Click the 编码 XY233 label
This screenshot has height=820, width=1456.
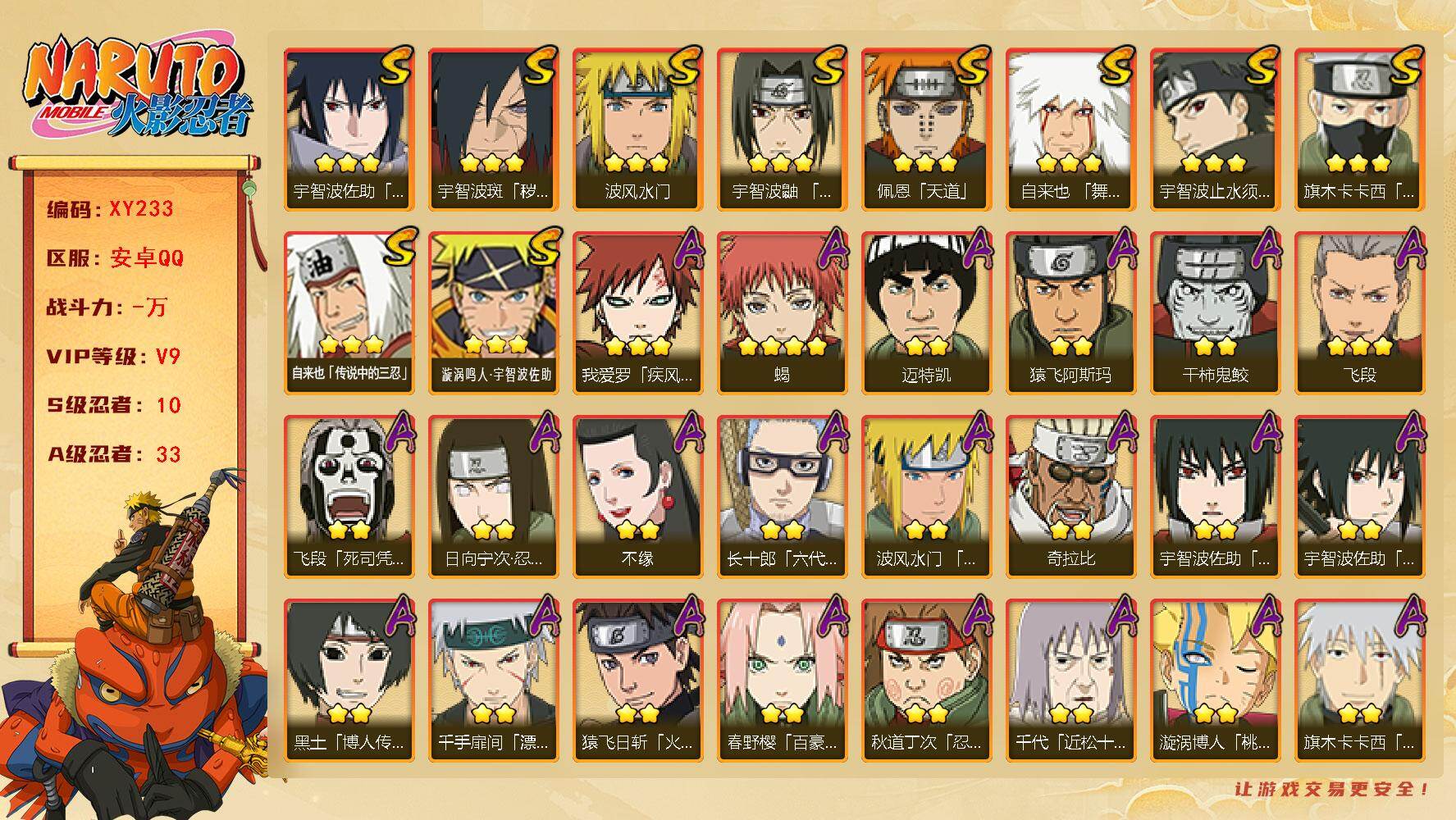111,209
